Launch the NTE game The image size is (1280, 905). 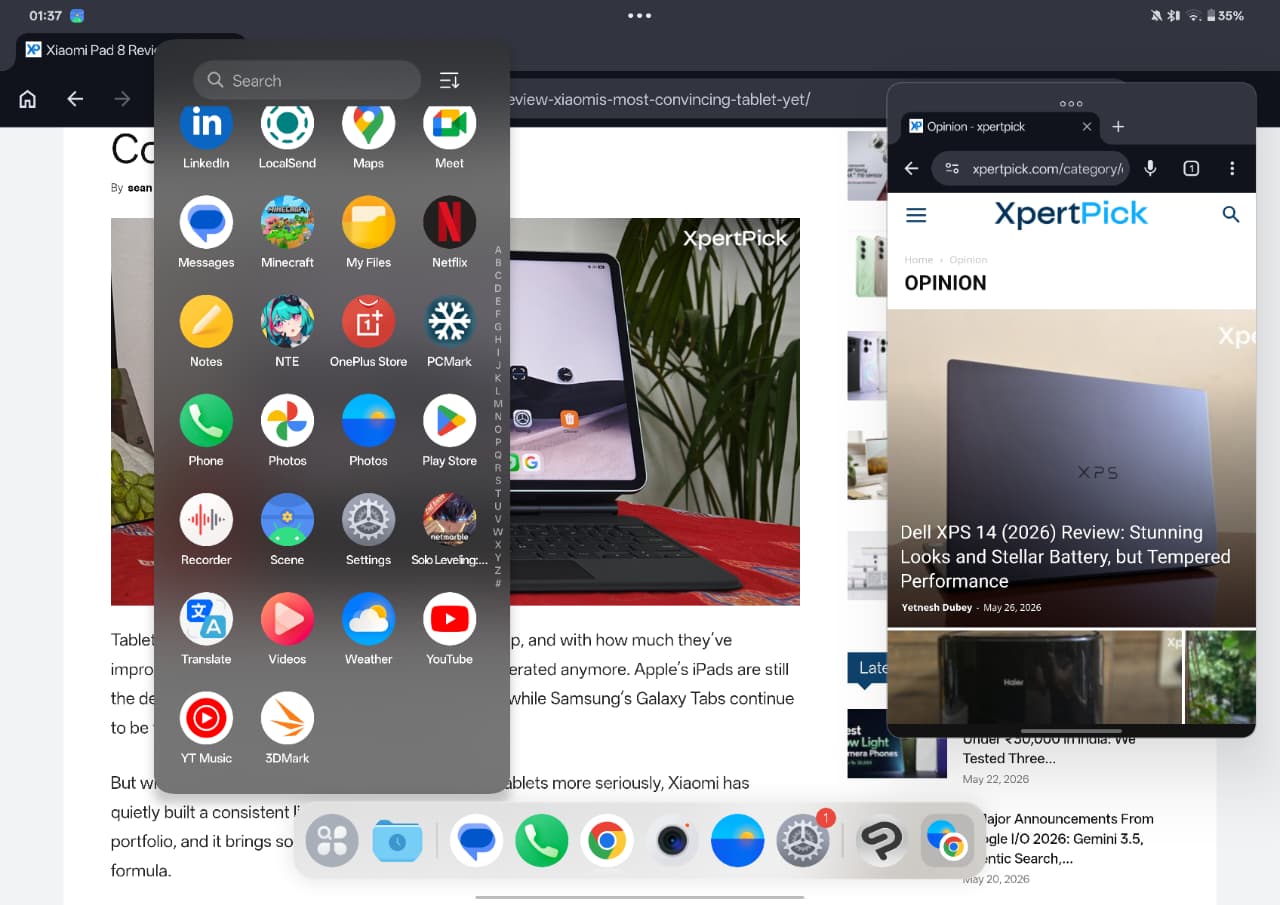point(287,321)
